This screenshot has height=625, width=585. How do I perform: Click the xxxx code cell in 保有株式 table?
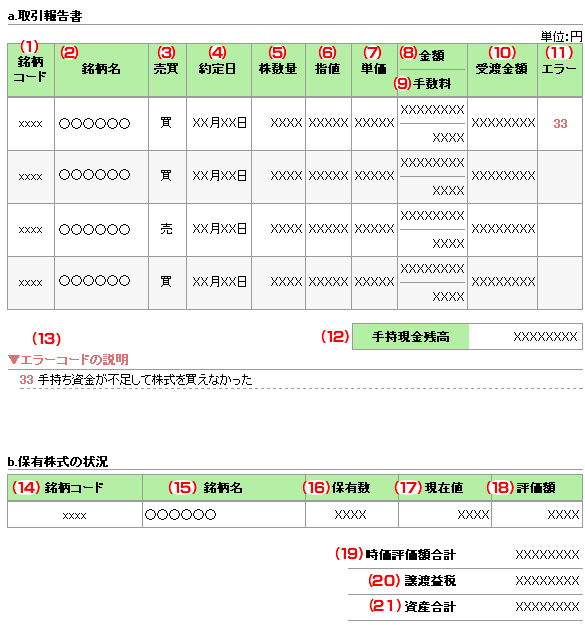[75, 516]
